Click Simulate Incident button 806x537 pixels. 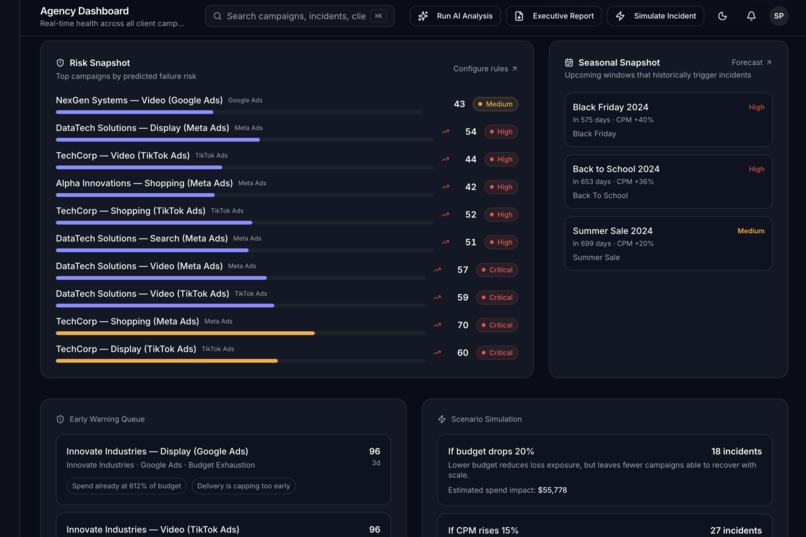pyautogui.click(x=655, y=16)
